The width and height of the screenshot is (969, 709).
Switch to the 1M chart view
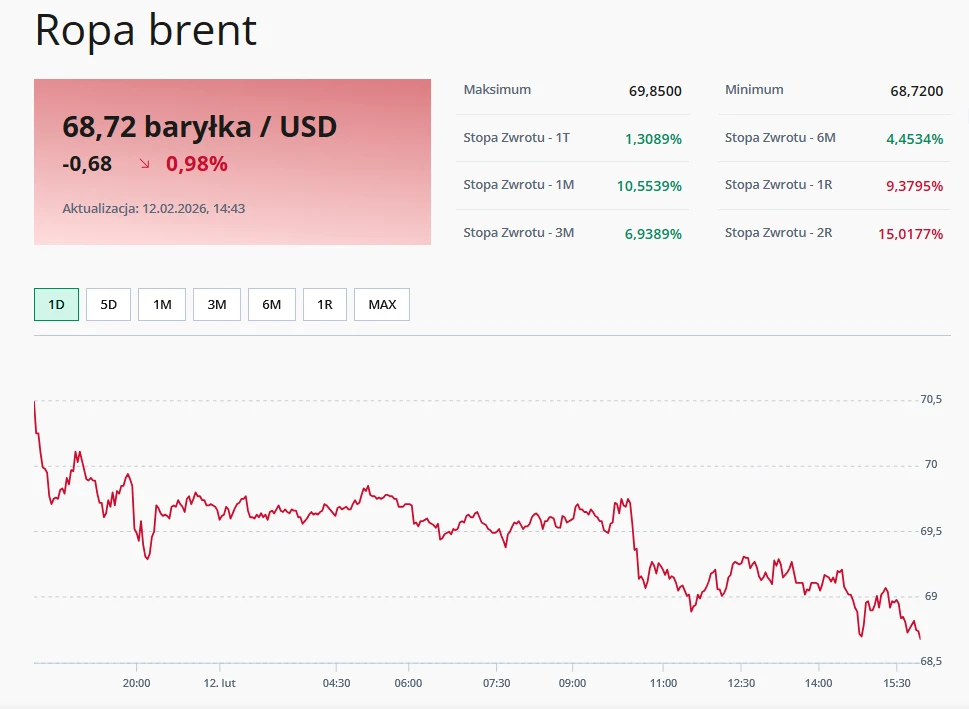[162, 304]
